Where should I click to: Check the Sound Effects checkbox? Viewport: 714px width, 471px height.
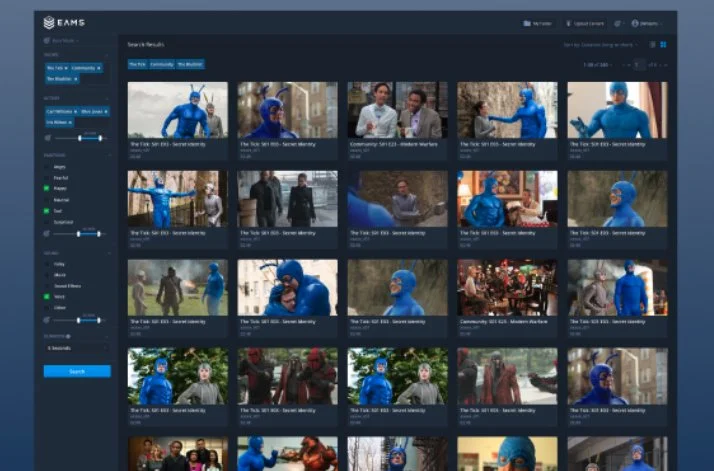point(46,286)
